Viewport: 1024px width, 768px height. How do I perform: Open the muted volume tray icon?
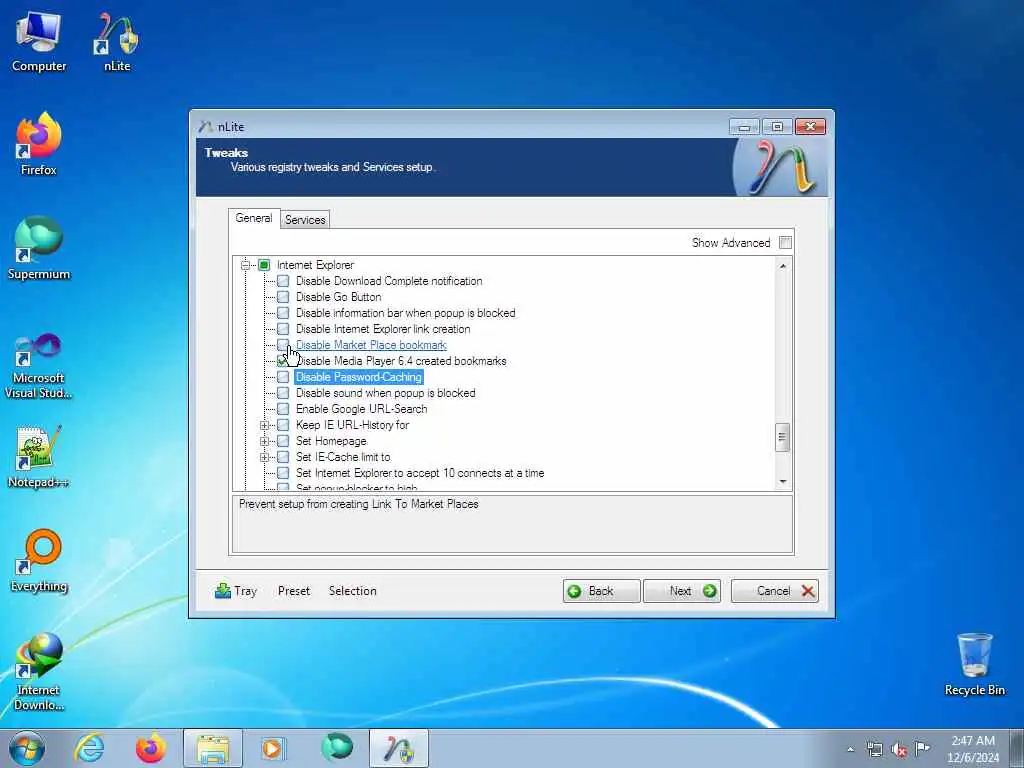pyautogui.click(x=899, y=749)
